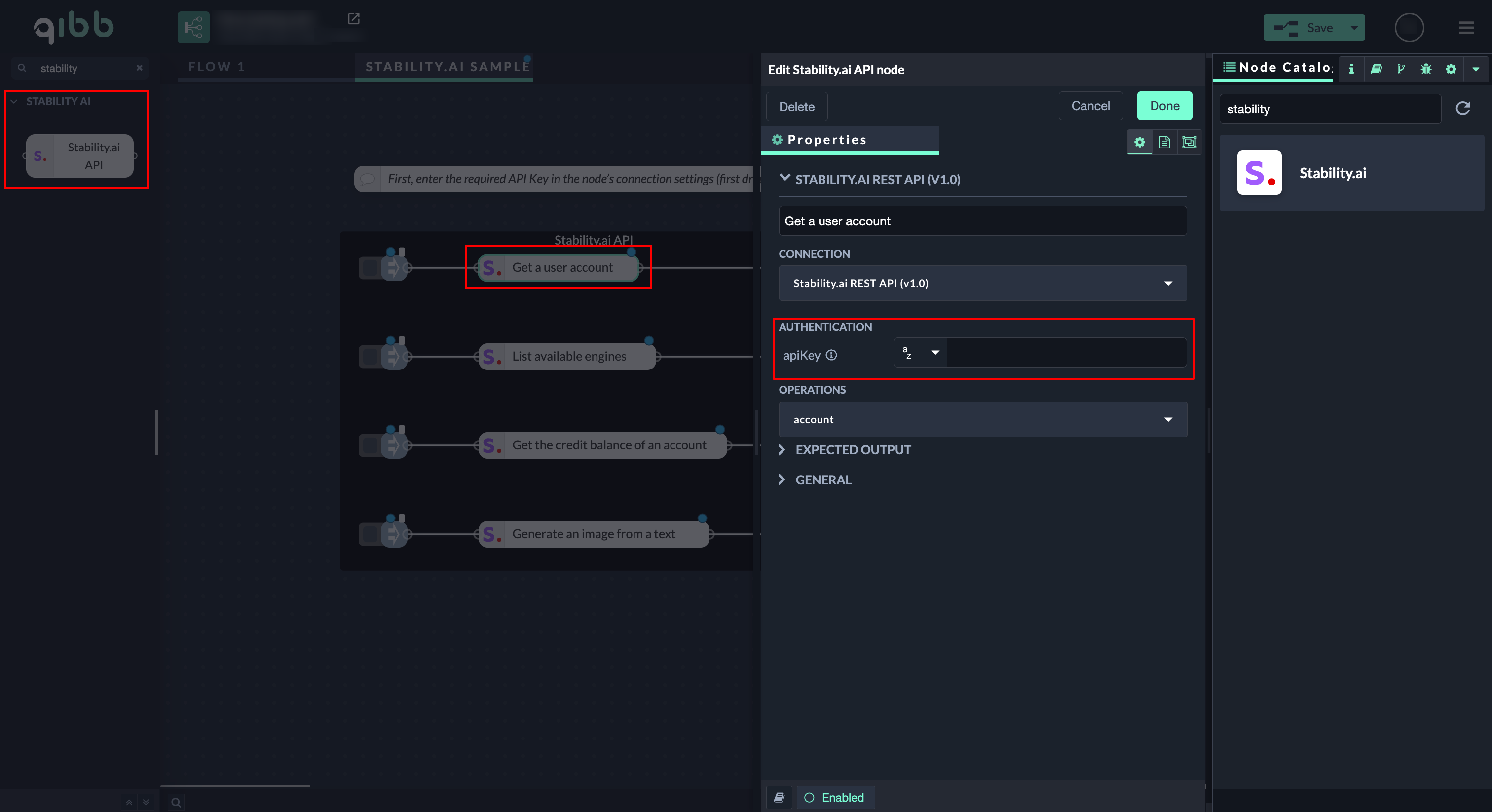Click the Delete button
1492x812 pixels.
[796, 107]
